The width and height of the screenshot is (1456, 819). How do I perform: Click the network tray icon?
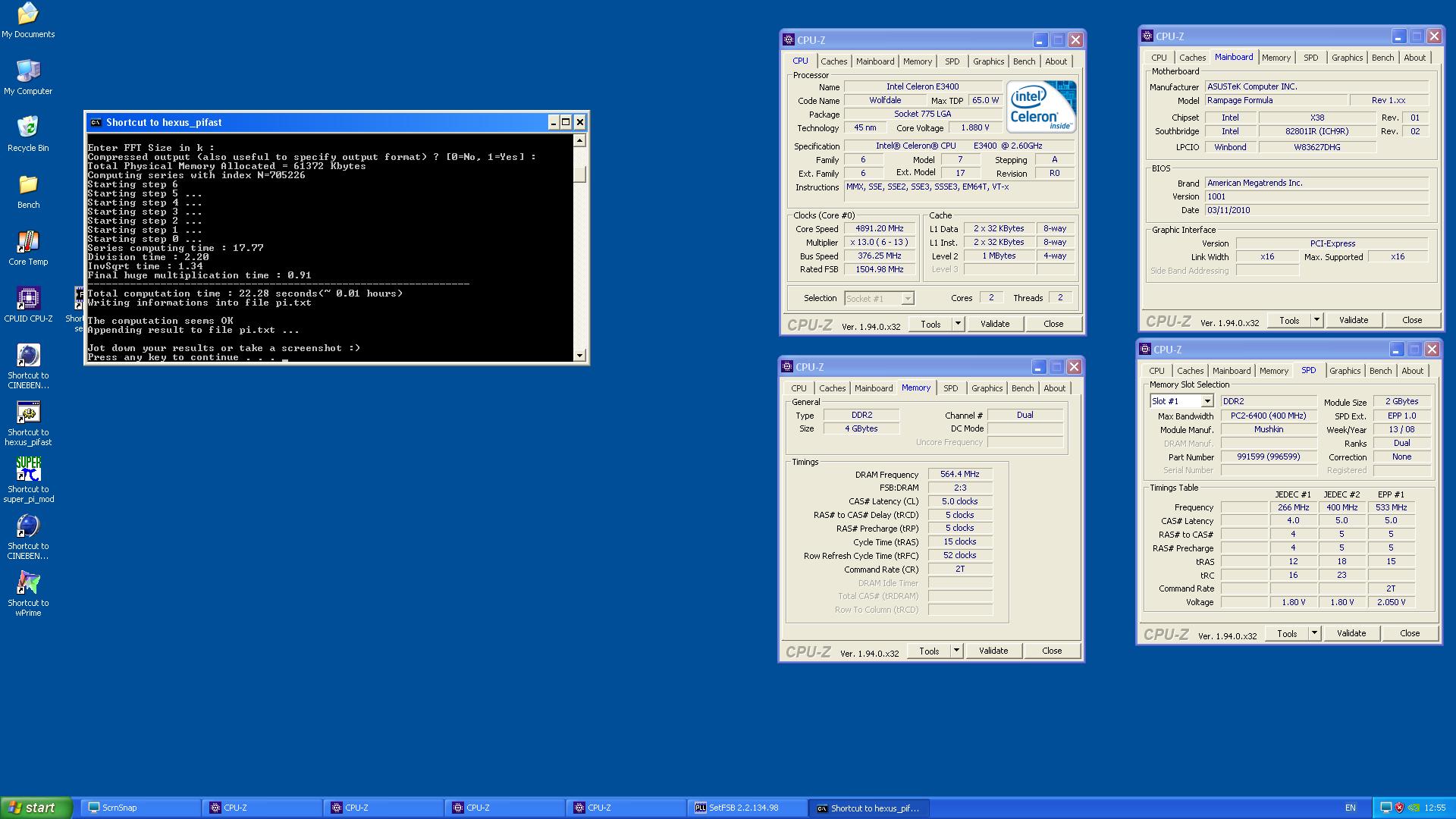(x=1386, y=808)
